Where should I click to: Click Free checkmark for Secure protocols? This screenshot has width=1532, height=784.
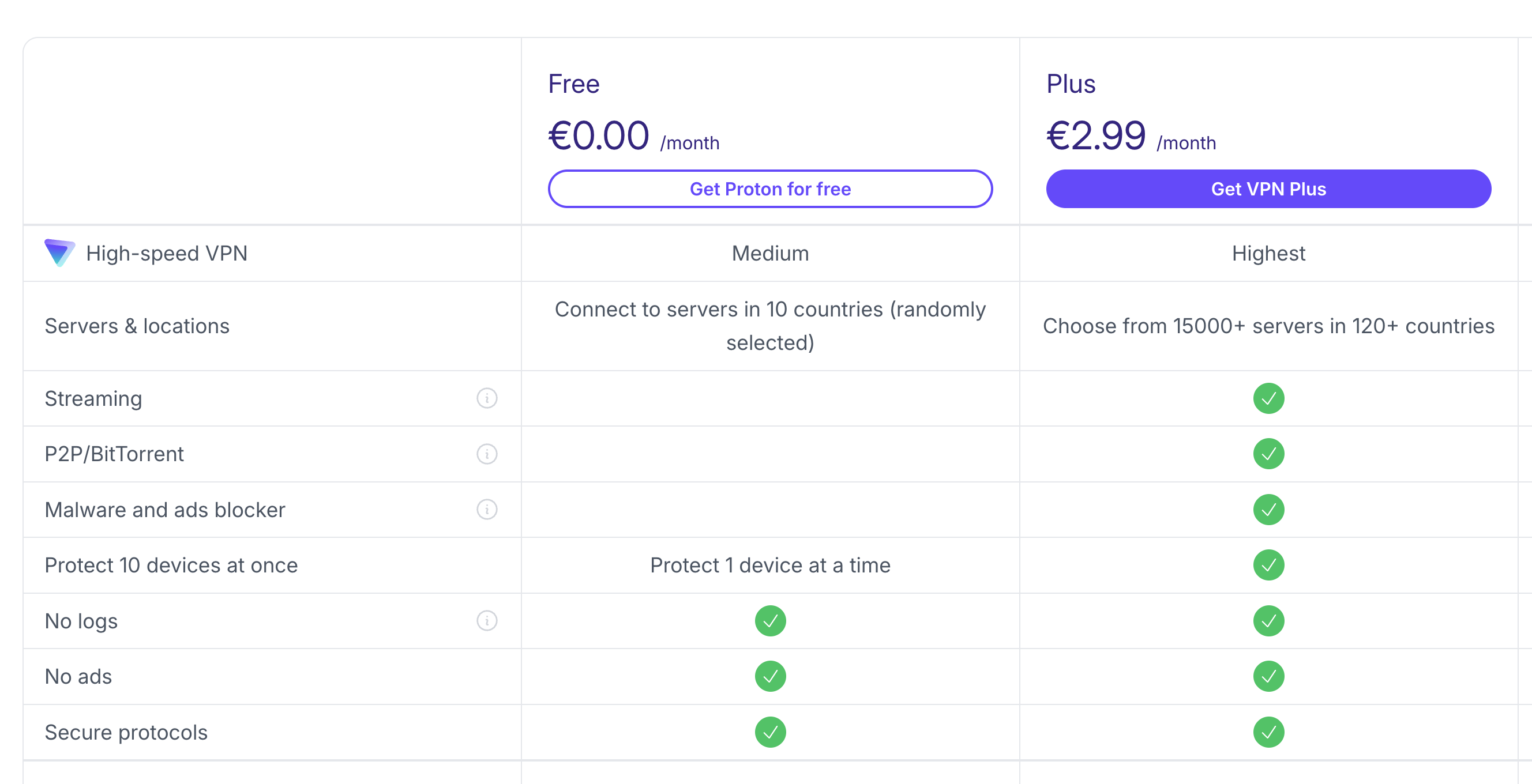[770, 732]
